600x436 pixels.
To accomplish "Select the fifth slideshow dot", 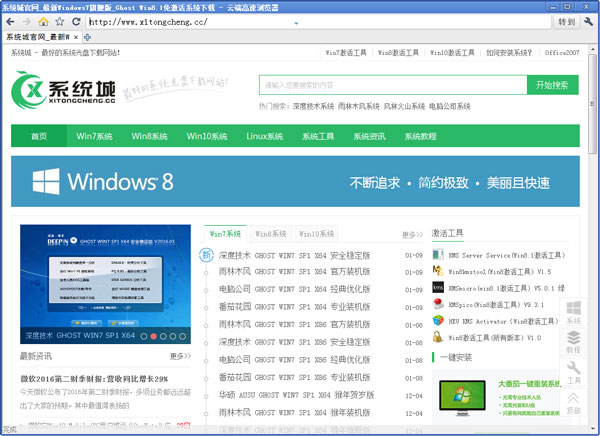I will pos(183,336).
